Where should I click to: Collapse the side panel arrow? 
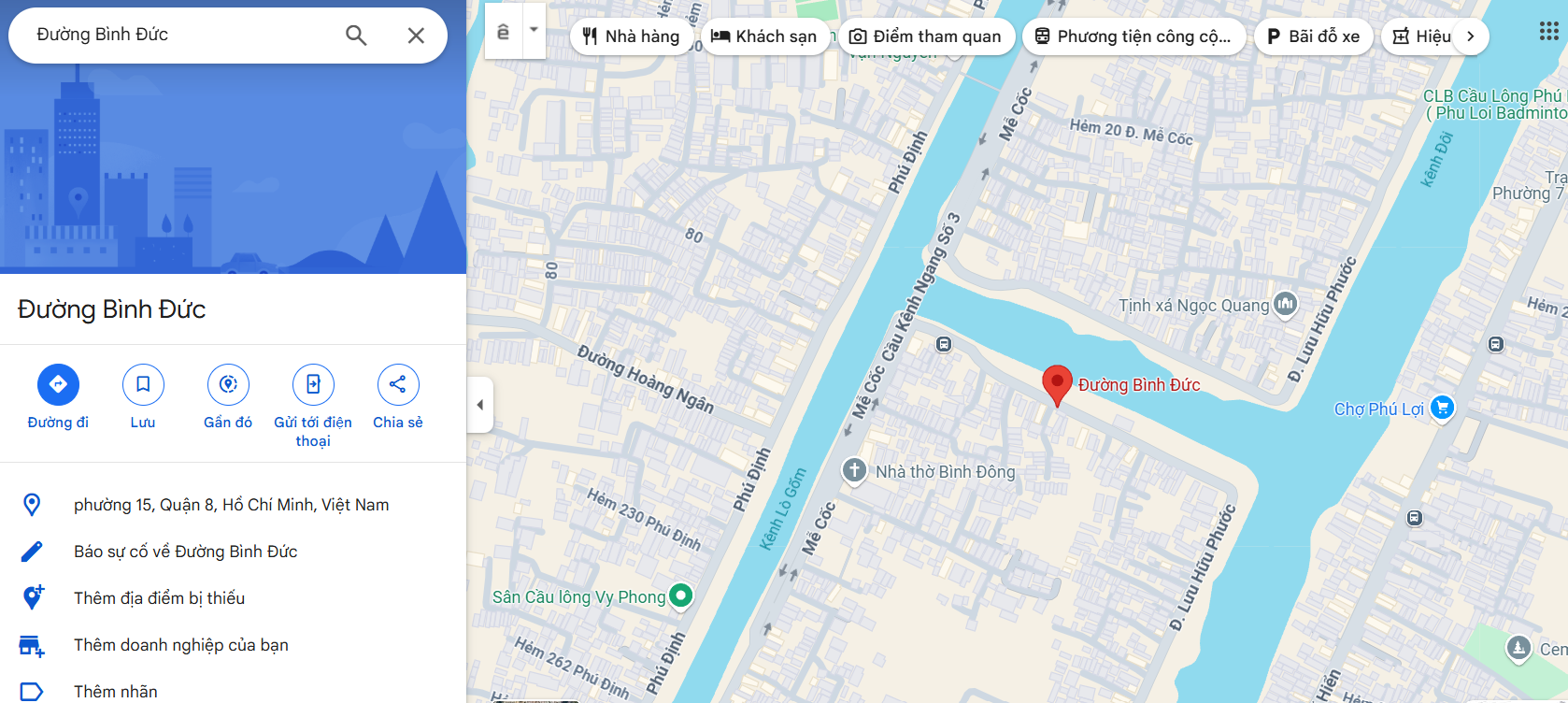coord(480,405)
